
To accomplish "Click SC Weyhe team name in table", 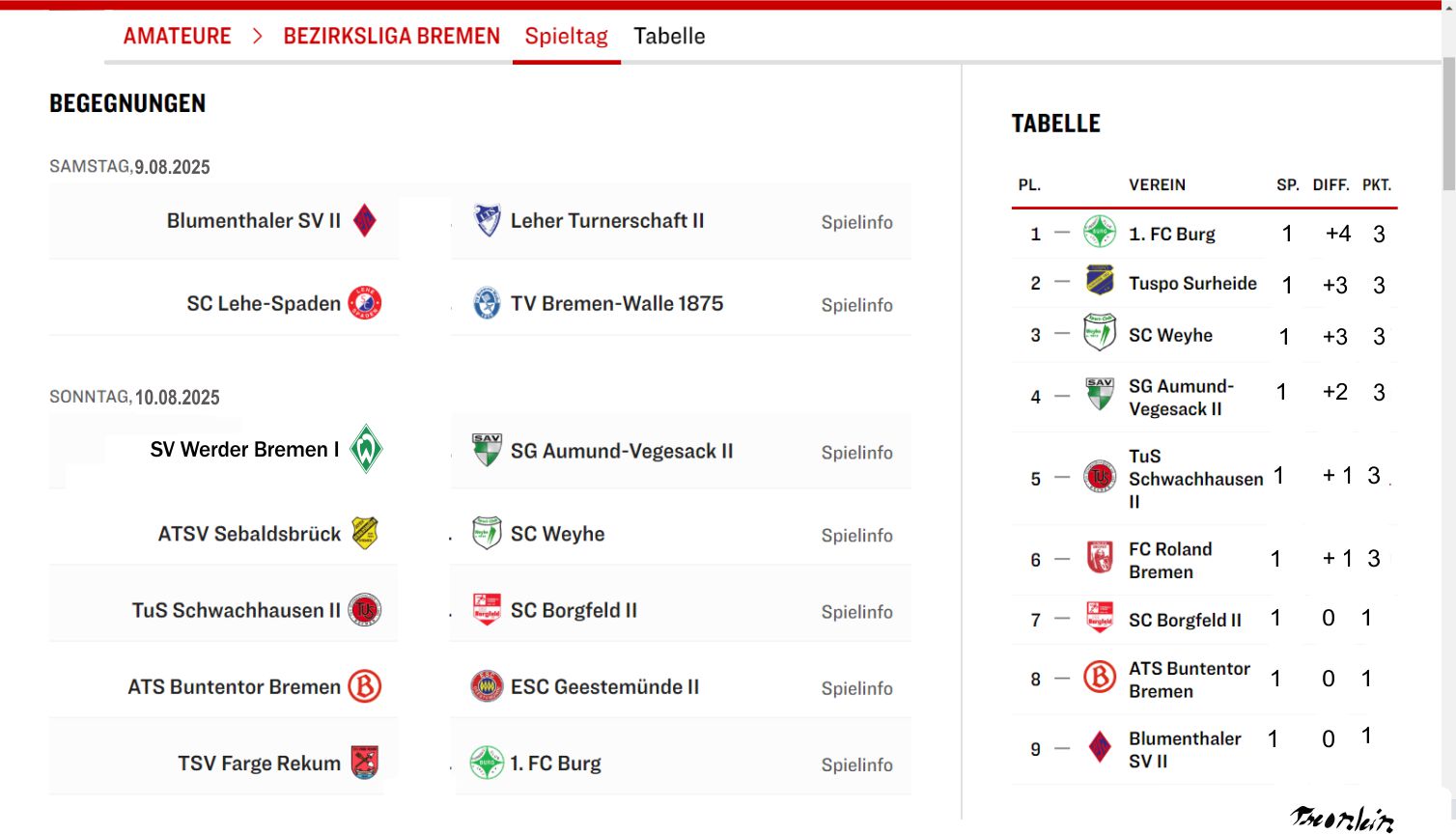I will pyautogui.click(x=1170, y=335).
